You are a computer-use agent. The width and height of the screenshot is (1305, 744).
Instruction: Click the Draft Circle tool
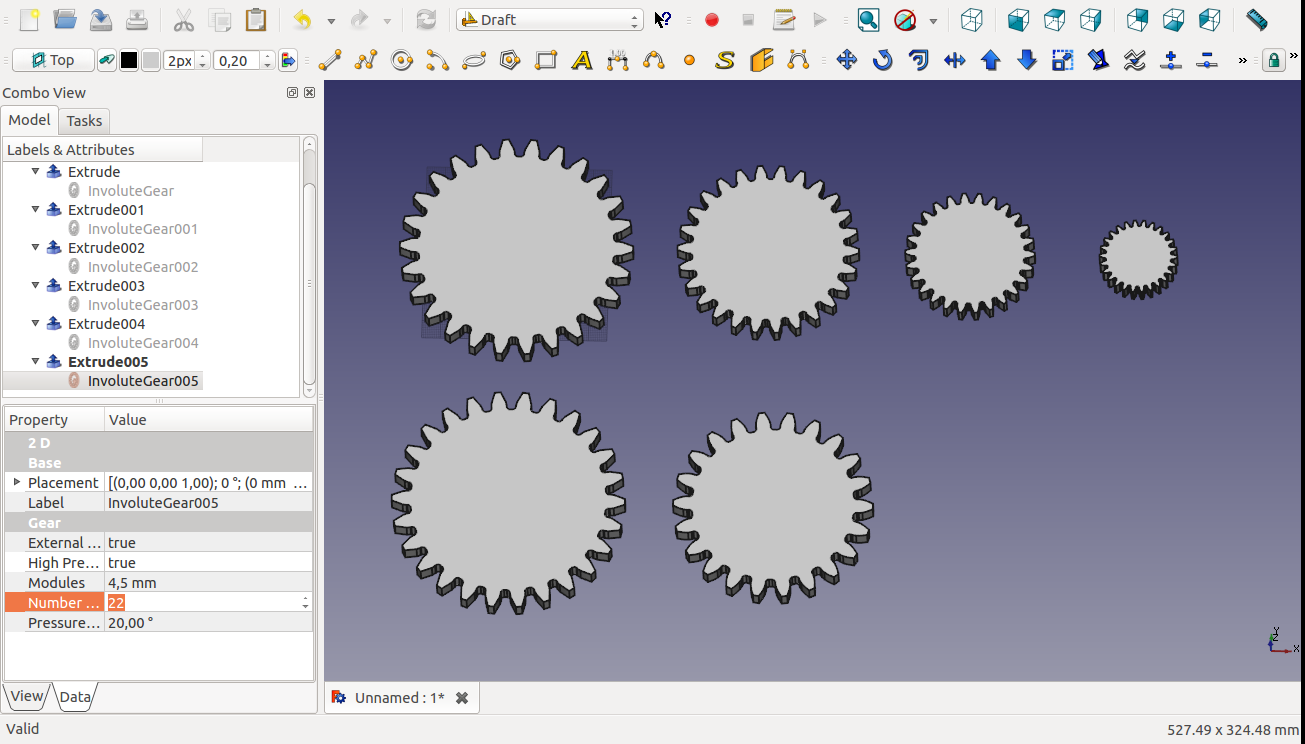pyautogui.click(x=402, y=61)
